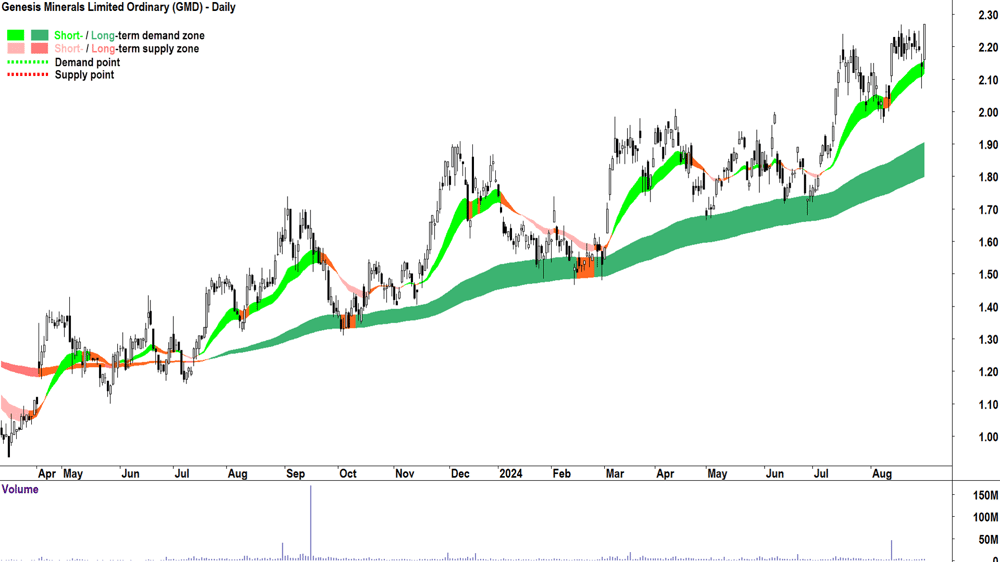Click the 2.30 price axis label
1000x562 pixels.
pos(987,16)
